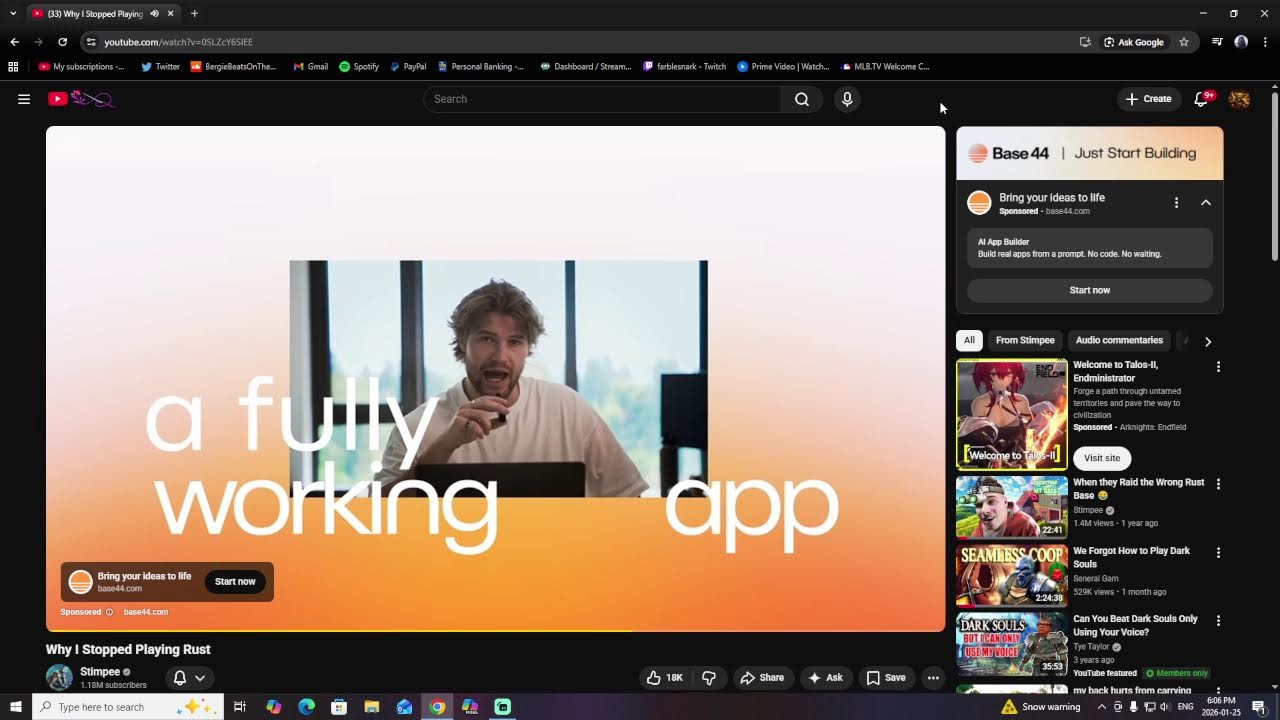Viewport: 1280px width, 720px height.
Task: Collapse the Base 44 ad panel
Action: tap(1206, 203)
